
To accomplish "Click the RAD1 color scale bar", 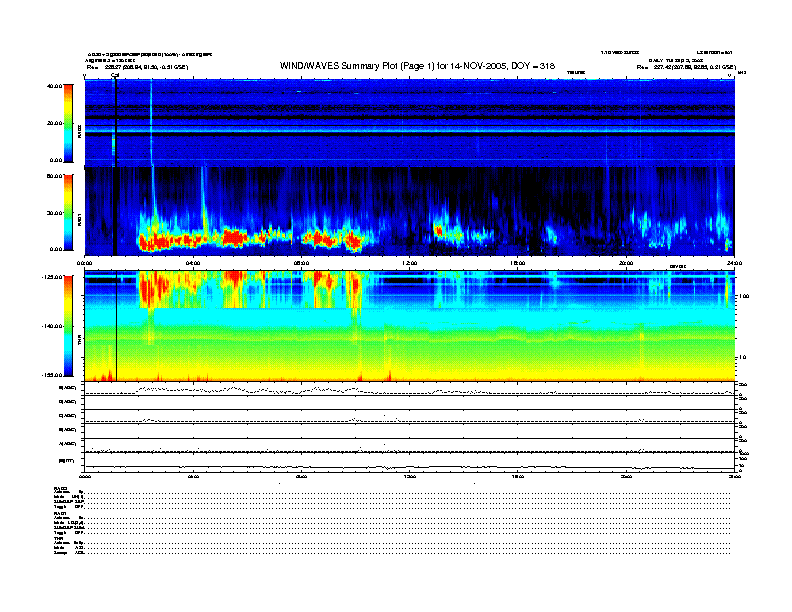I will click(x=68, y=212).
